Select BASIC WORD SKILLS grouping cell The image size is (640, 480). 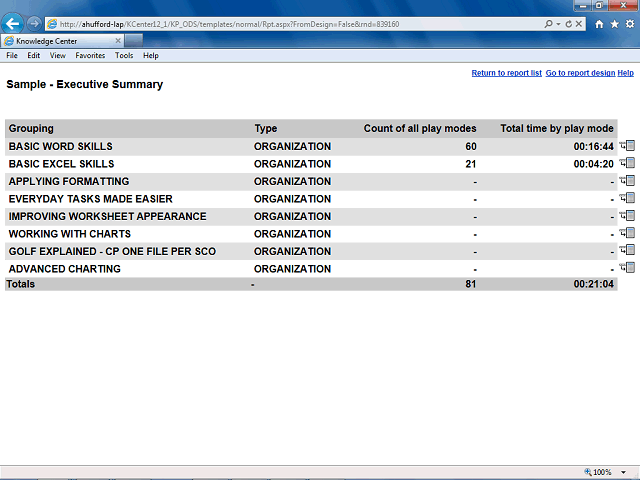tap(60, 146)
